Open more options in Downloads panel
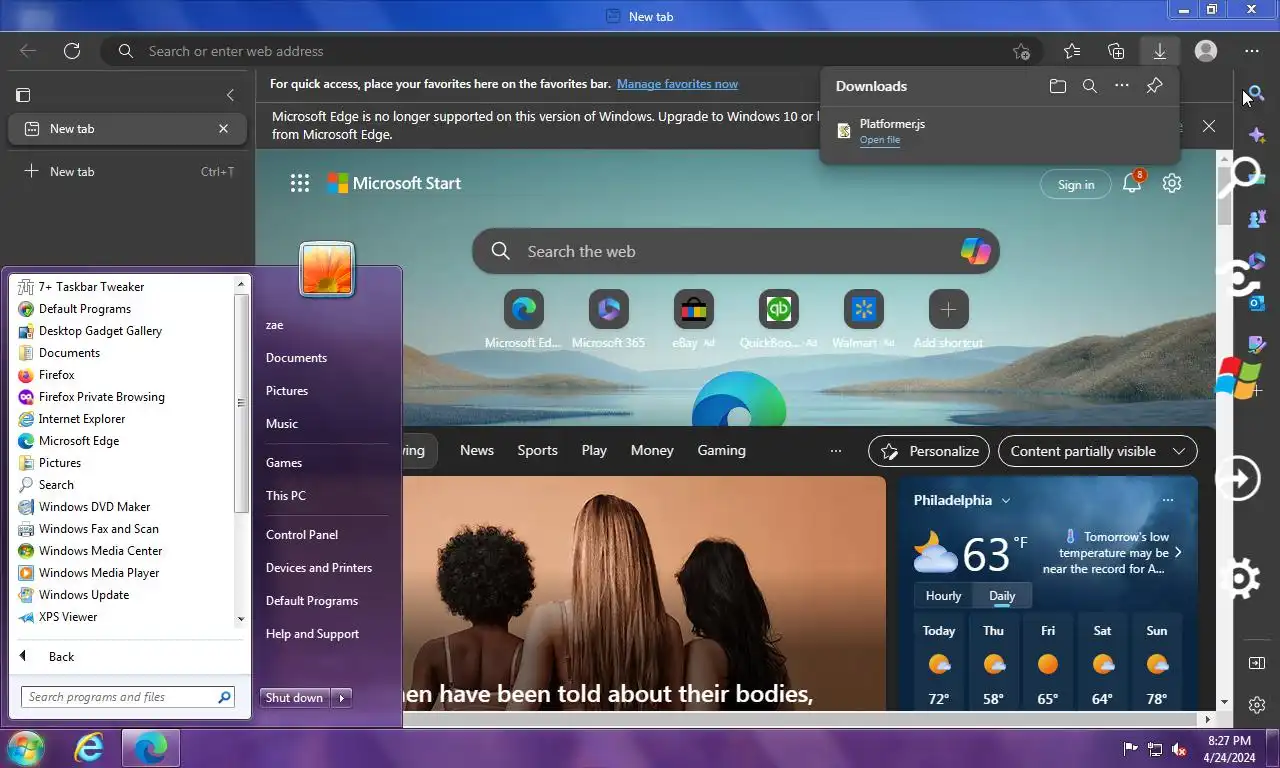1280x768 pixels. tap(1122, 86)
